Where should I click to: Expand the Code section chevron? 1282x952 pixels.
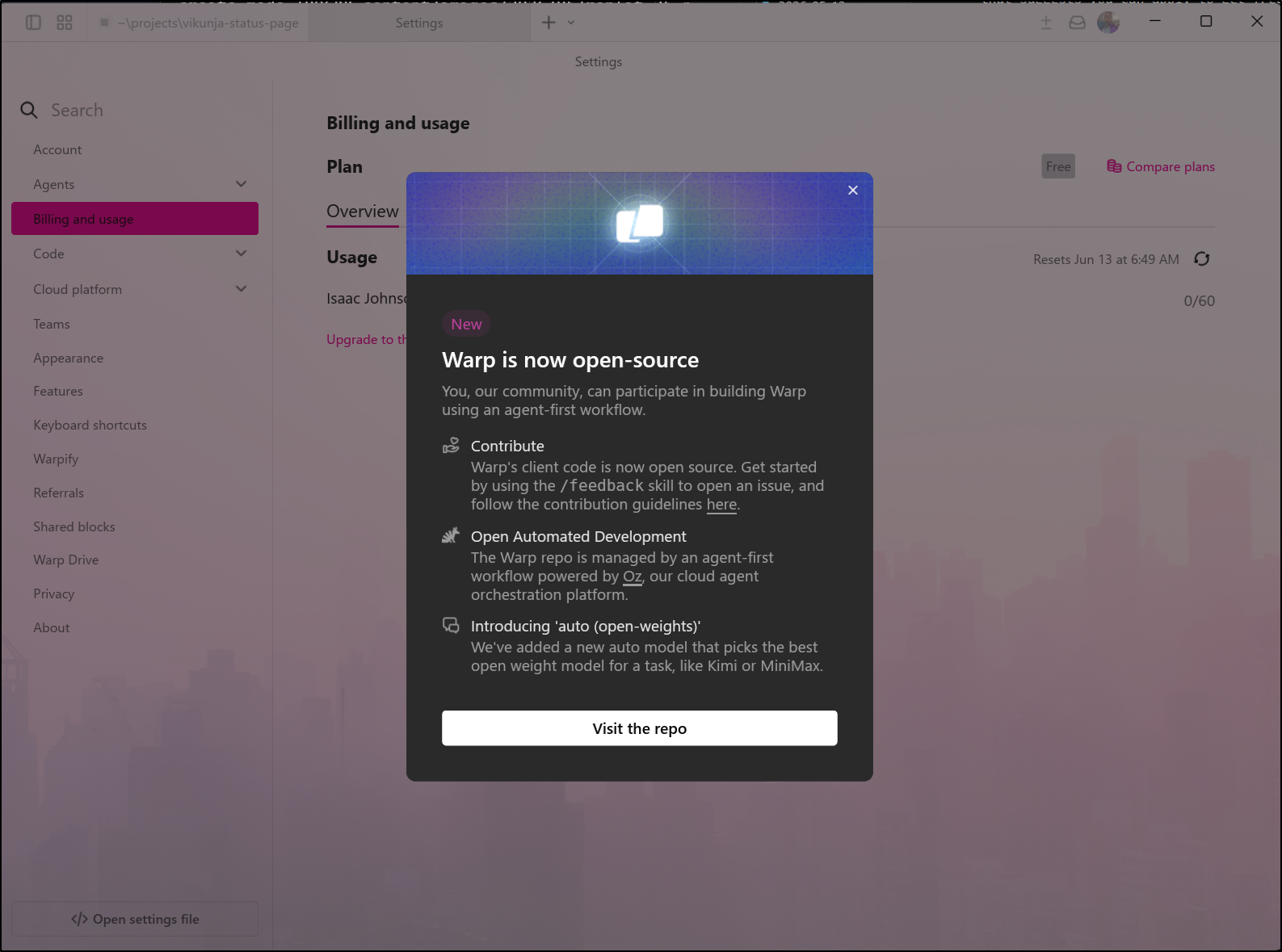(x=241, y=254)
